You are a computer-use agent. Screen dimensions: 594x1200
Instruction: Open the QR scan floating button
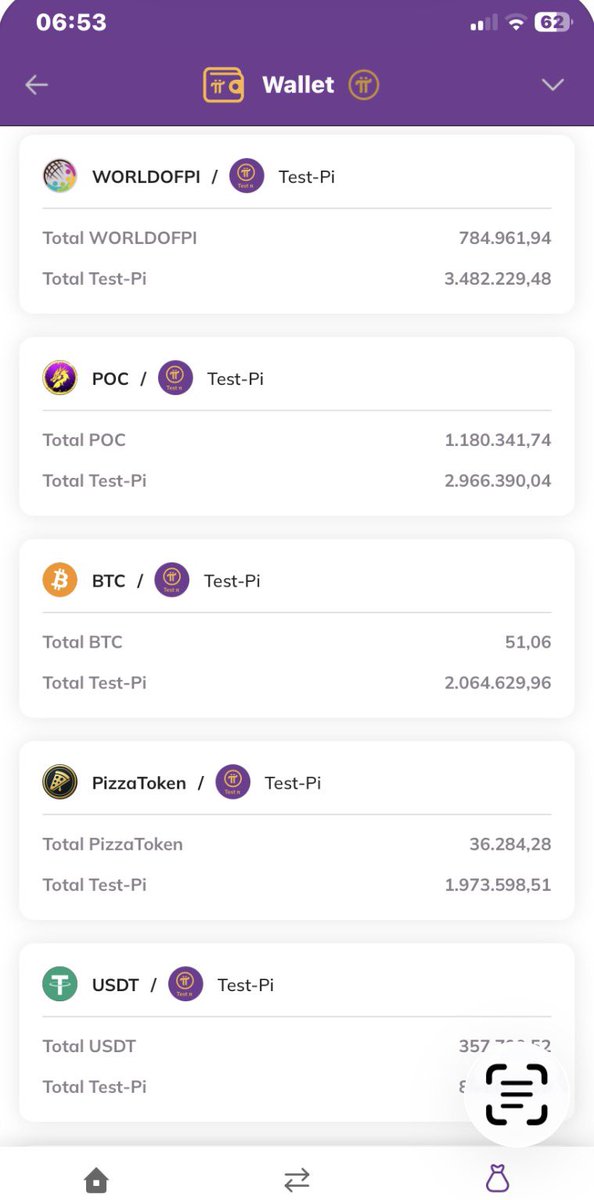click(x=517, y=1094)
